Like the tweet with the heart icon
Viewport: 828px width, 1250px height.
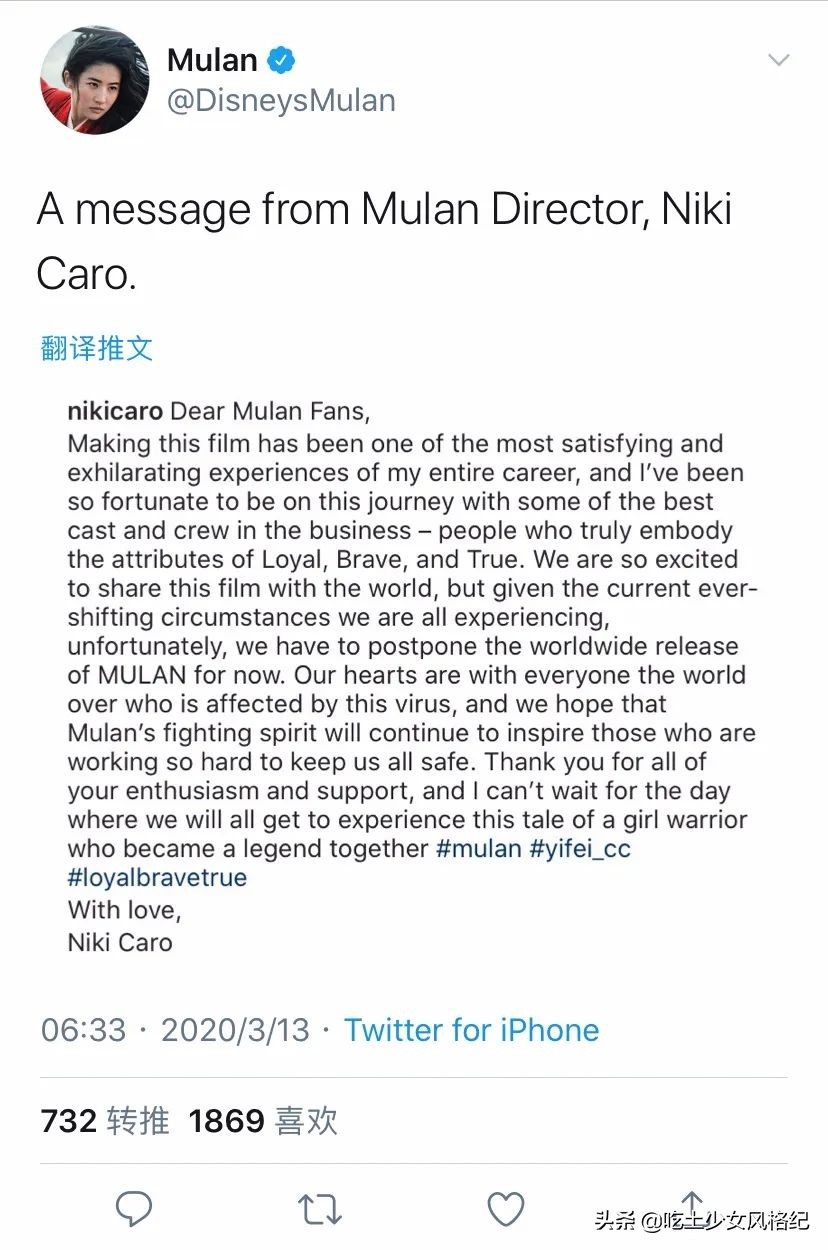[x=506, y=1209]
